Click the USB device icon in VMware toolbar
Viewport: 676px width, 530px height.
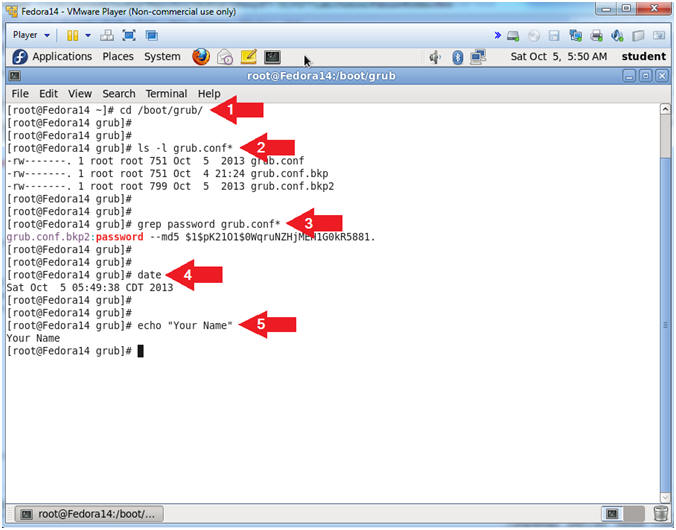point(638,36)
